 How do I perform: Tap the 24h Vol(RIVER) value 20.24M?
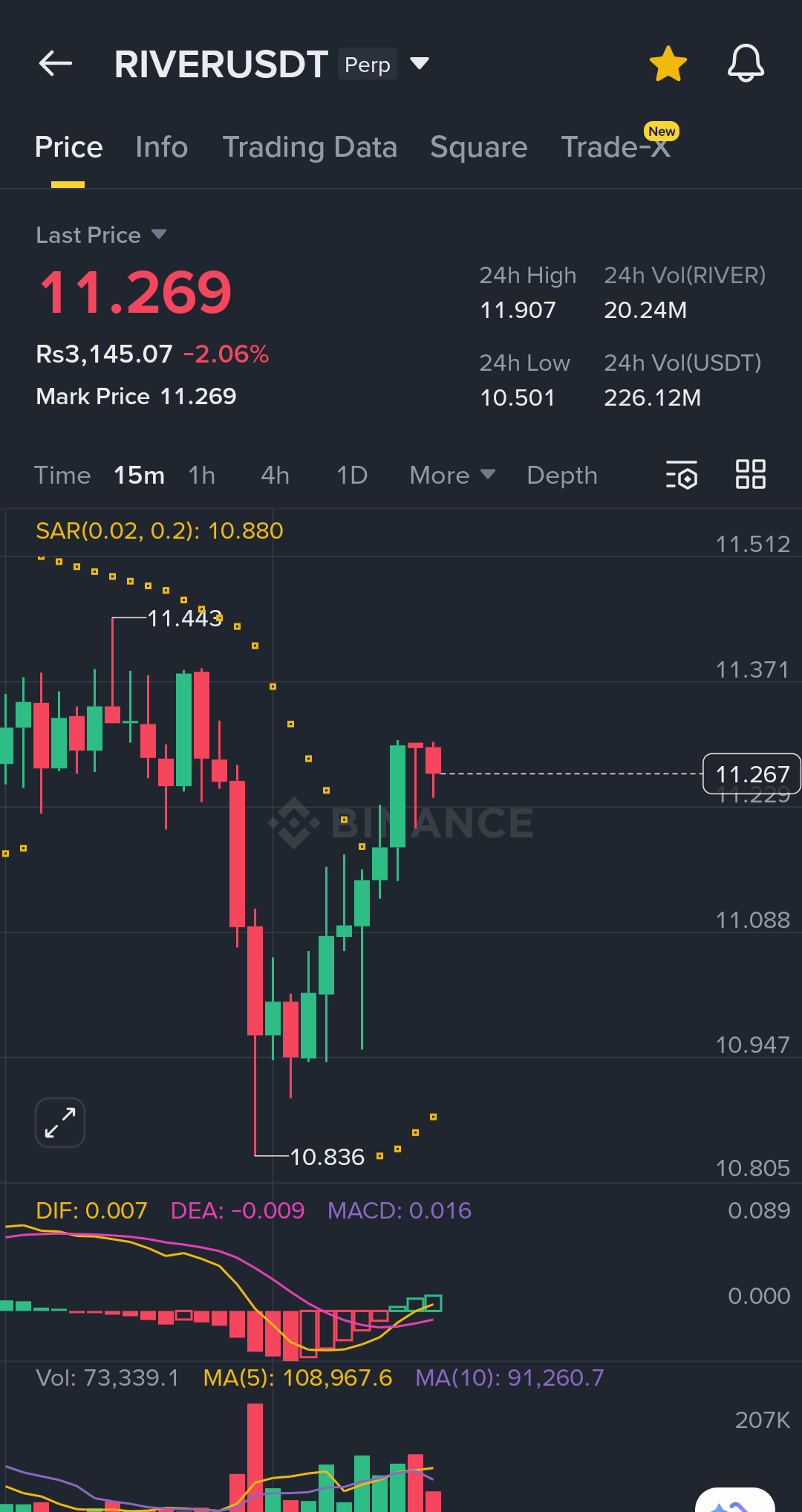tap(645, 310)
